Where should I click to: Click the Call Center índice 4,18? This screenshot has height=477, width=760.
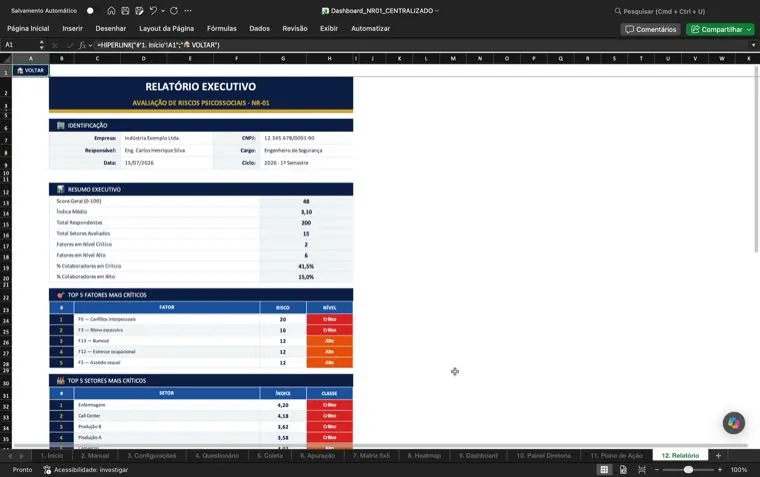point(283,416)
